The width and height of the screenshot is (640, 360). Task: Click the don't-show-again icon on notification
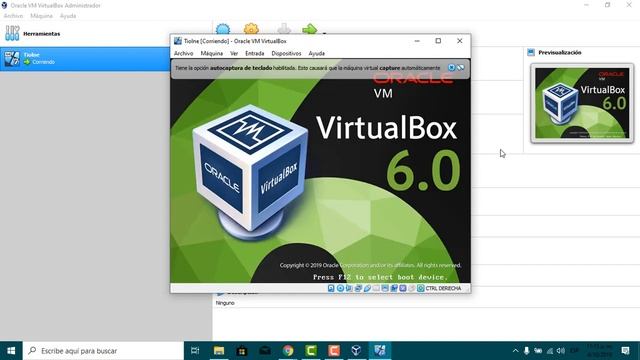pos(461,68)
